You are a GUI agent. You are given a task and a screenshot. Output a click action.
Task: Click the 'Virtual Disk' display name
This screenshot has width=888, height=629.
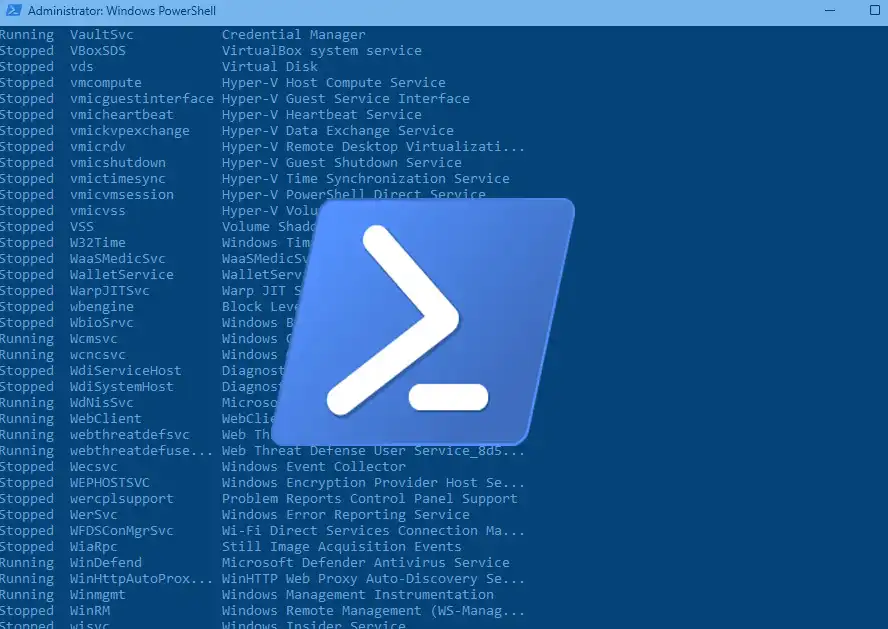(270, 66)
